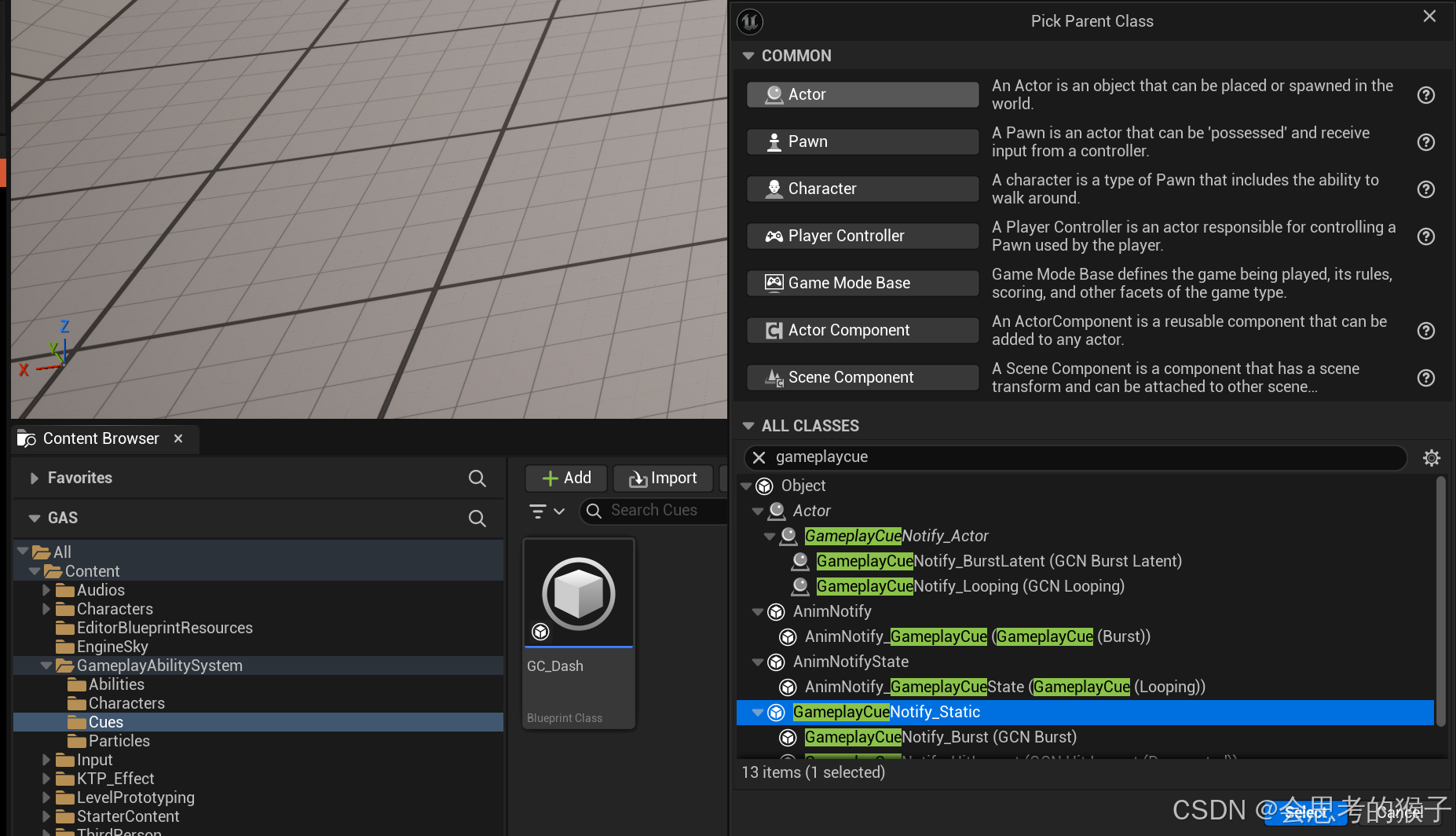This screenshot has width=1456, height=836.
Task: Select AnimNotify_GameplayCueState Looping class
Action: click(1005, 687)
